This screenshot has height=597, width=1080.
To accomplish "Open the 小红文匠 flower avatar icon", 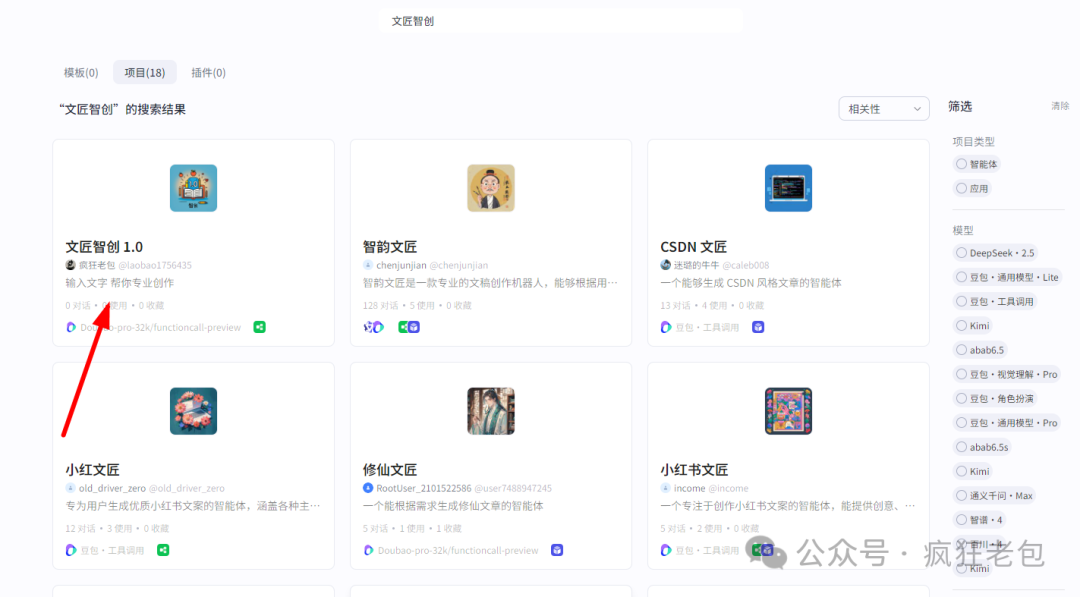I will click(194, 411).
